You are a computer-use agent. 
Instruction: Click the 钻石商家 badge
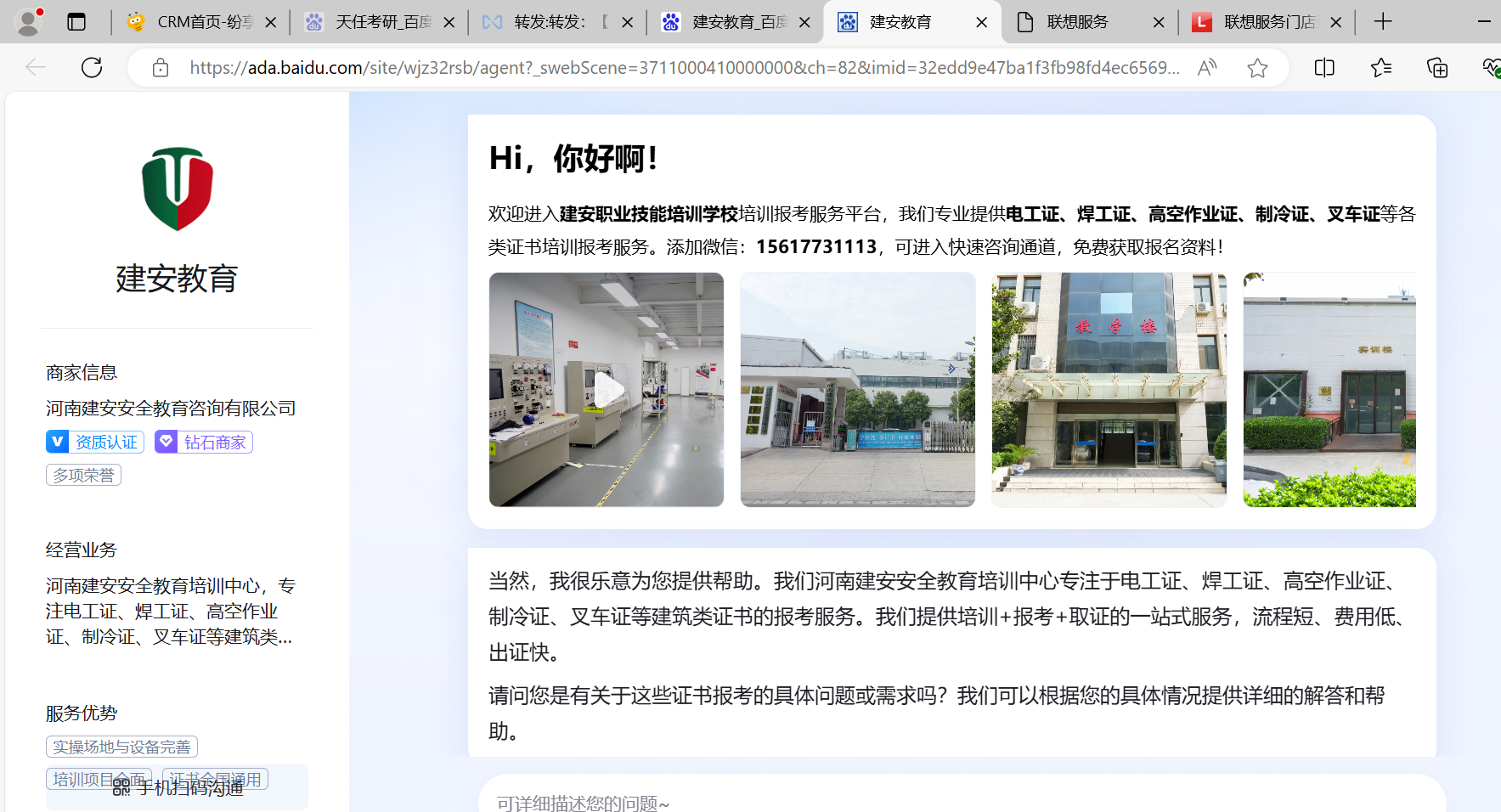click(x=204, y=442)
